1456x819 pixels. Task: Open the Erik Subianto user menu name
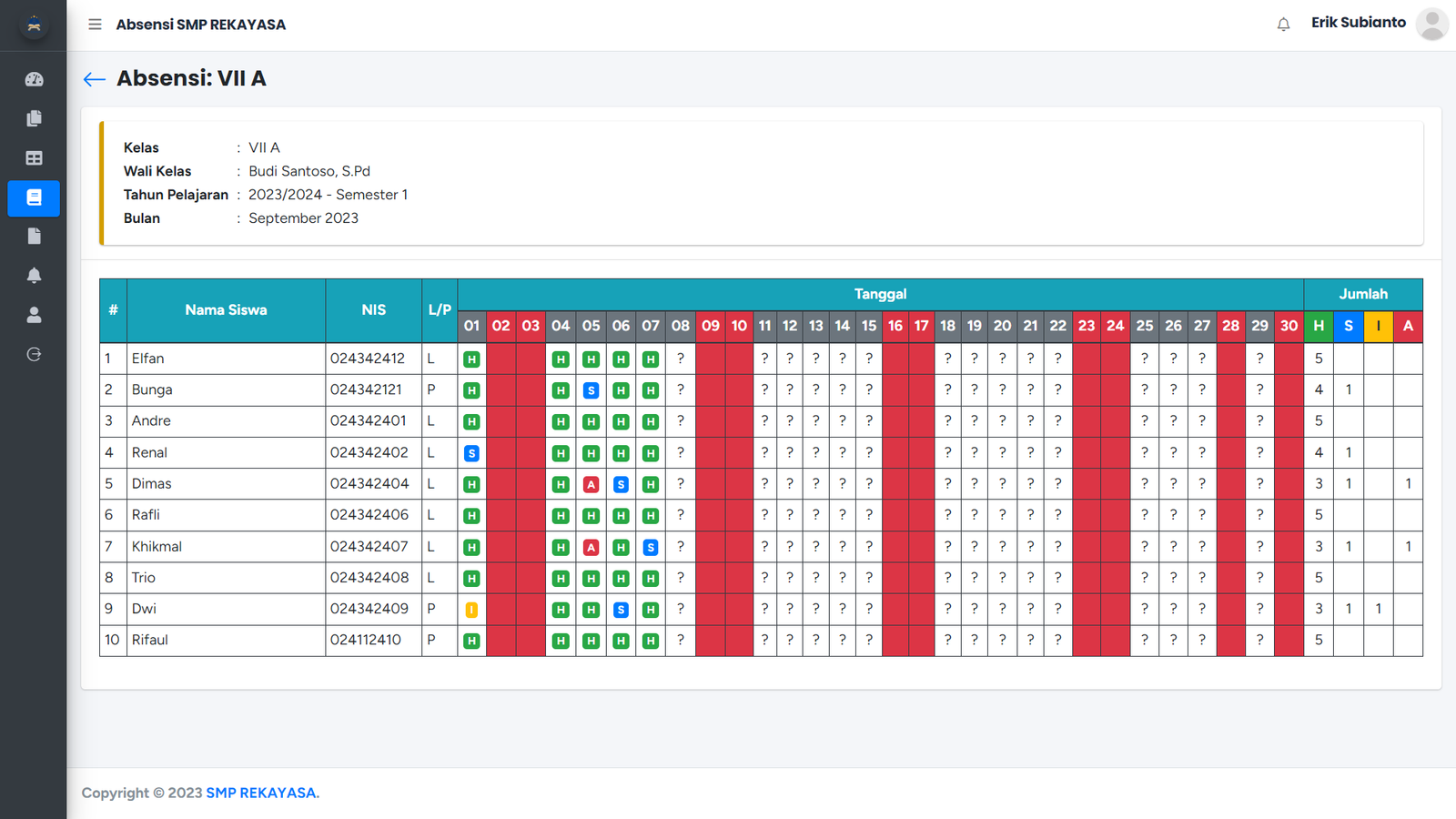pos(1358,23)
